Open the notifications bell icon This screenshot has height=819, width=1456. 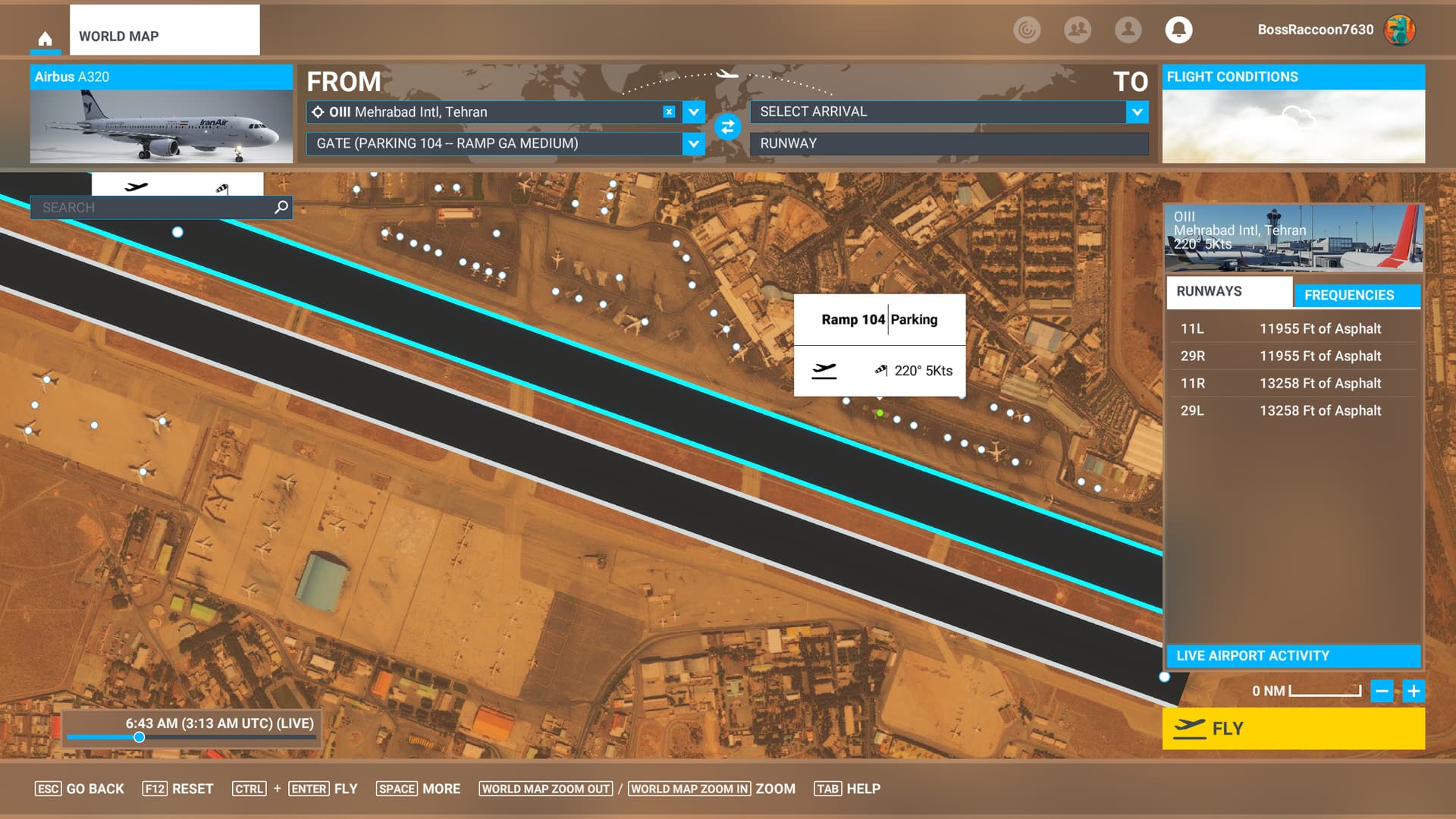tap(1178, 30)
